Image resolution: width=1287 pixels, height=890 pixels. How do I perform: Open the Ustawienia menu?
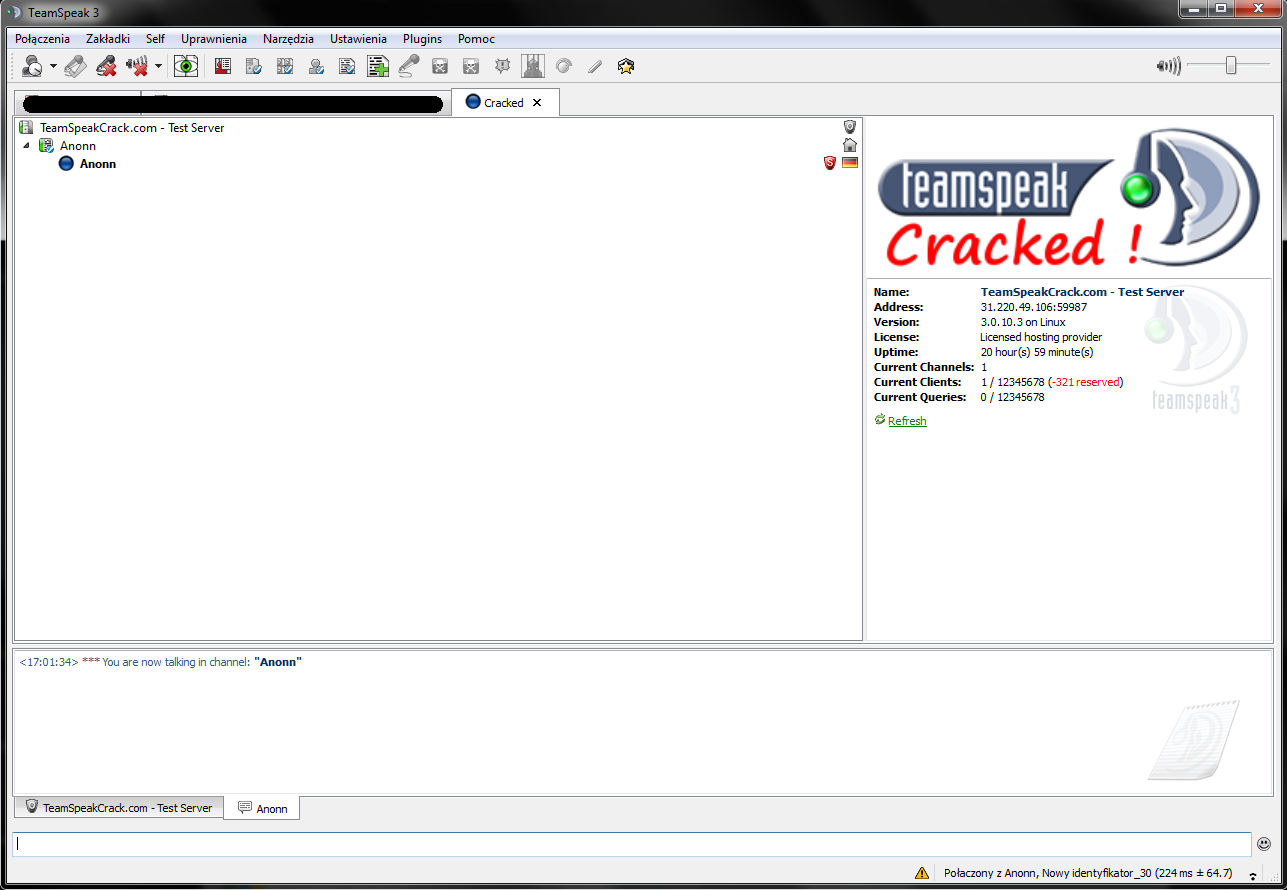coord(358,39)
